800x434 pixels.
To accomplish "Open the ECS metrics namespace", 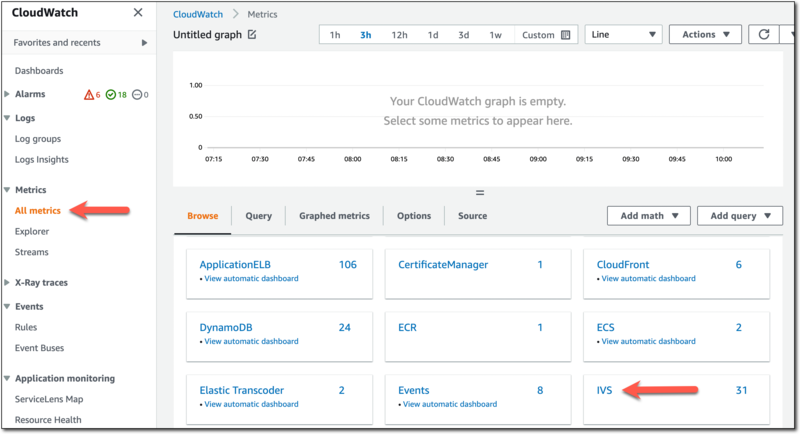I will pyautogui.click(x=606, y=327).
